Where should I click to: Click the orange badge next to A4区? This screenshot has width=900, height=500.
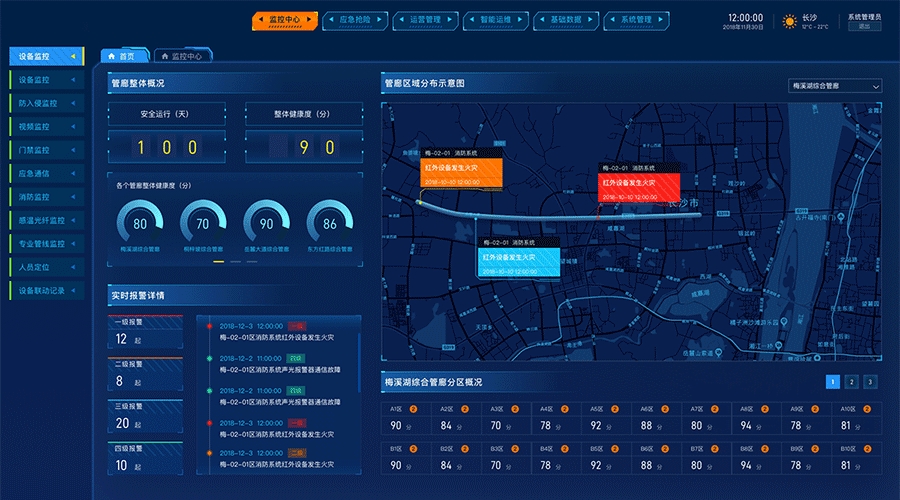(x=565, y=409)
